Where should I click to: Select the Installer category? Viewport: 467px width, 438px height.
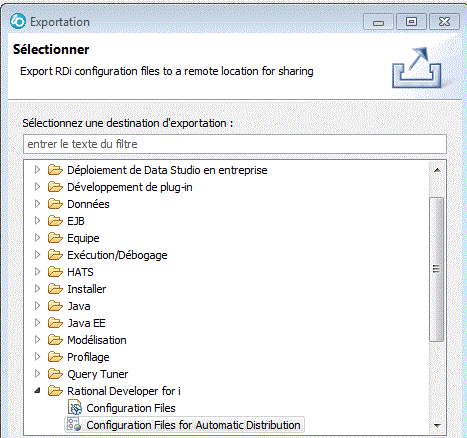87,289
